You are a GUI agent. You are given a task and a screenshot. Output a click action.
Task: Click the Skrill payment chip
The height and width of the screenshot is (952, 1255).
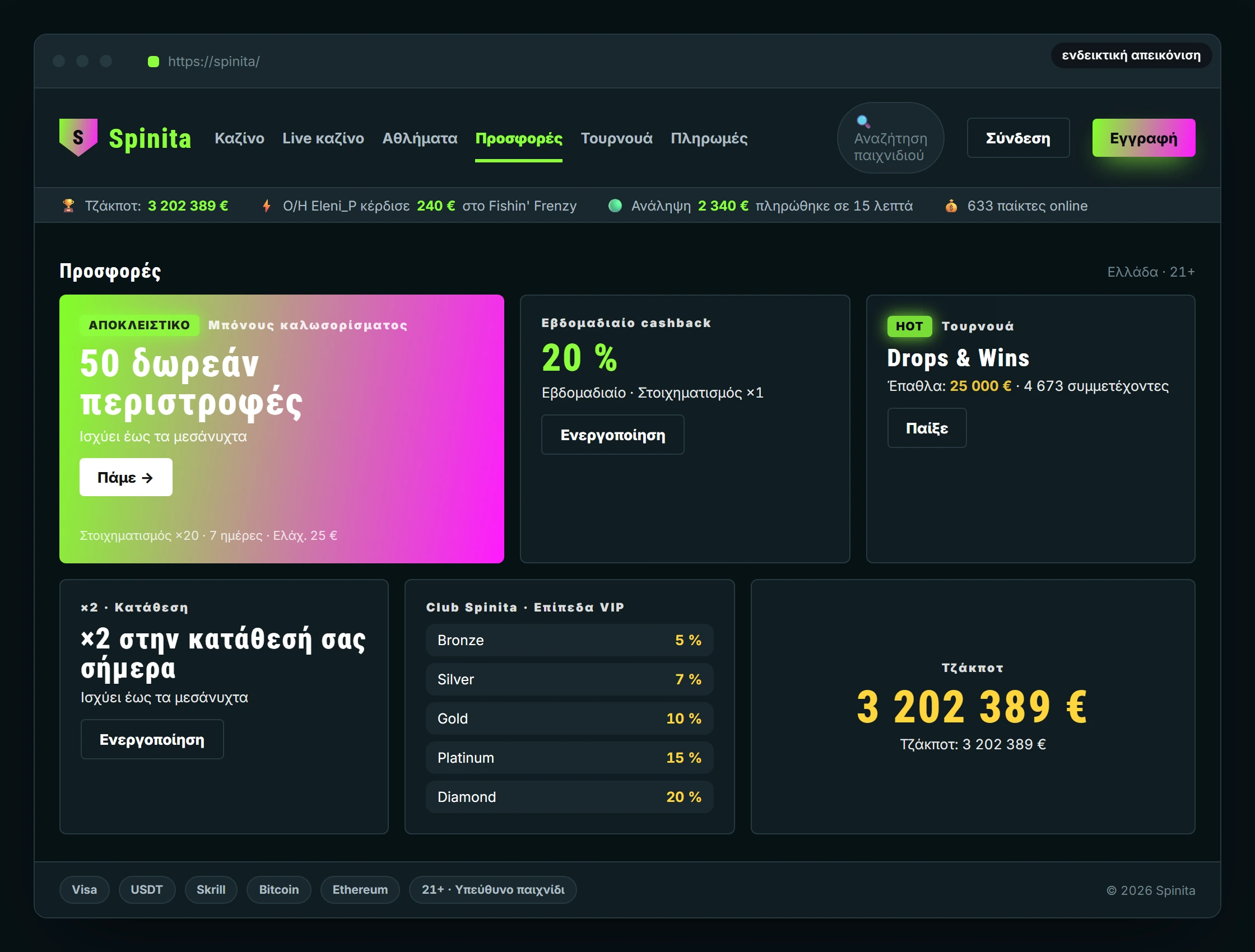211,890
